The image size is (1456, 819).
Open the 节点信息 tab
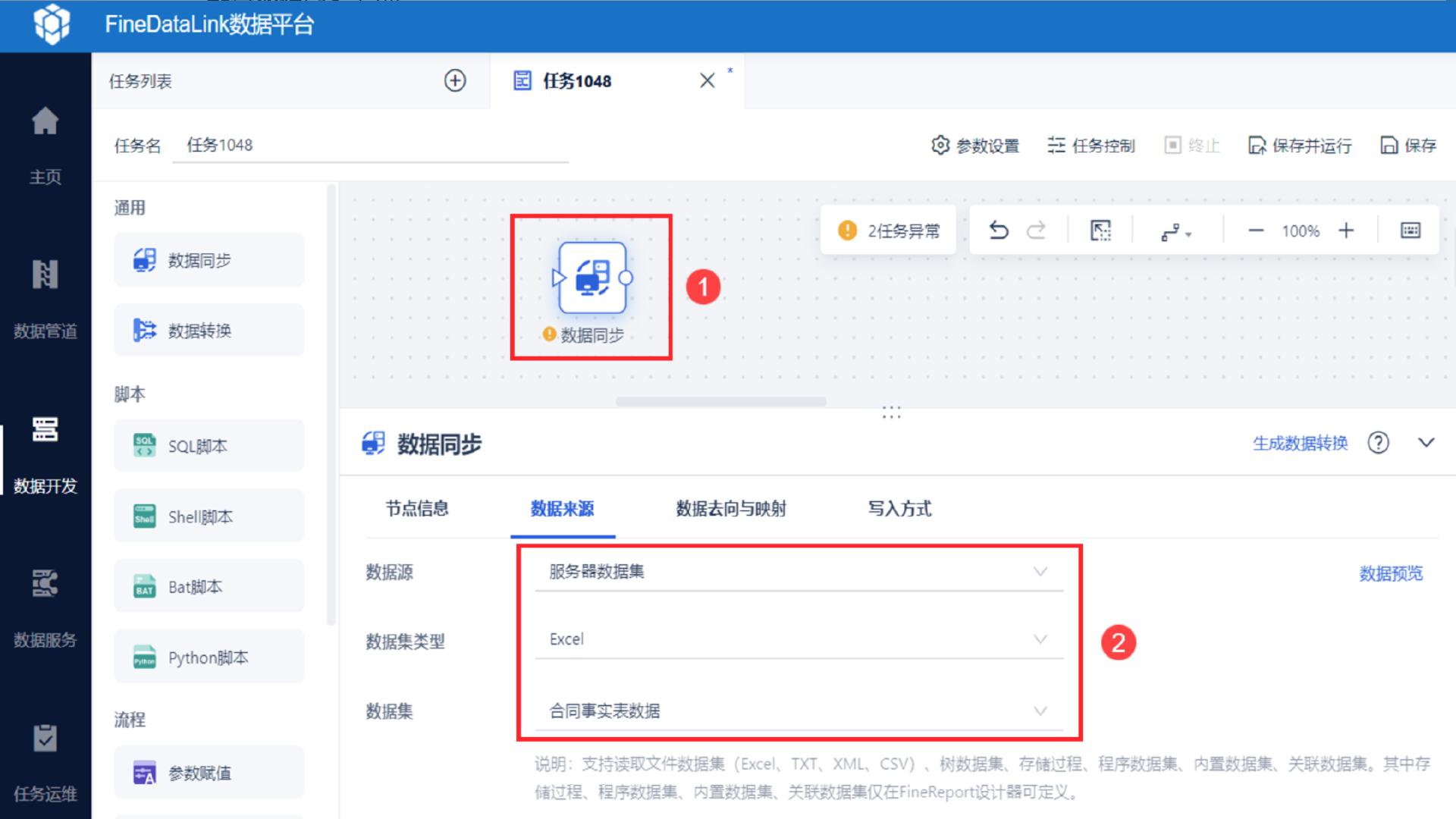[416, 509]
